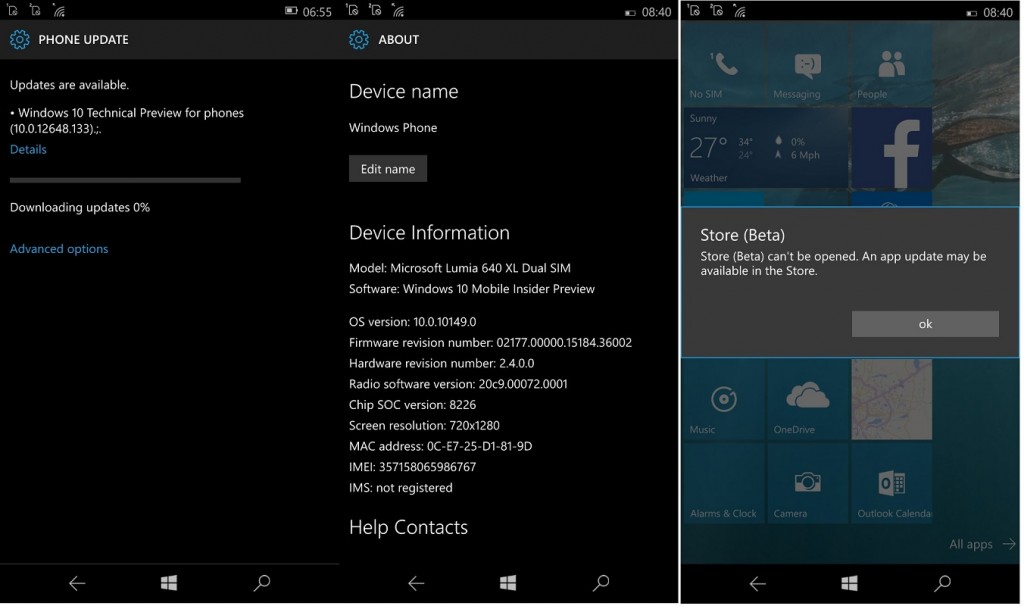Select the Model: Microsoft Lumia 640 XL line
The height and width of the screenshot is (606, 1024).
pyautogui.click(x=460, y=268)
